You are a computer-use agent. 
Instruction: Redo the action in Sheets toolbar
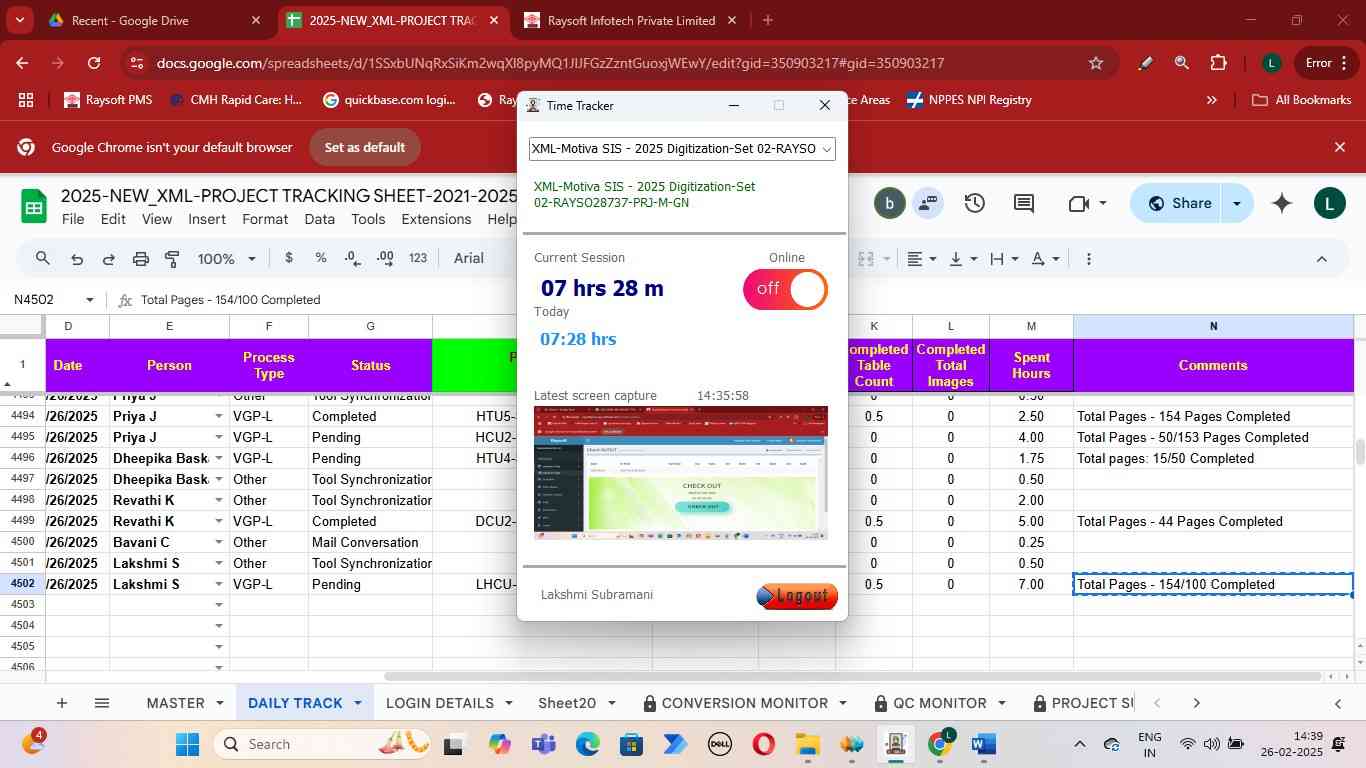(108, 259)
